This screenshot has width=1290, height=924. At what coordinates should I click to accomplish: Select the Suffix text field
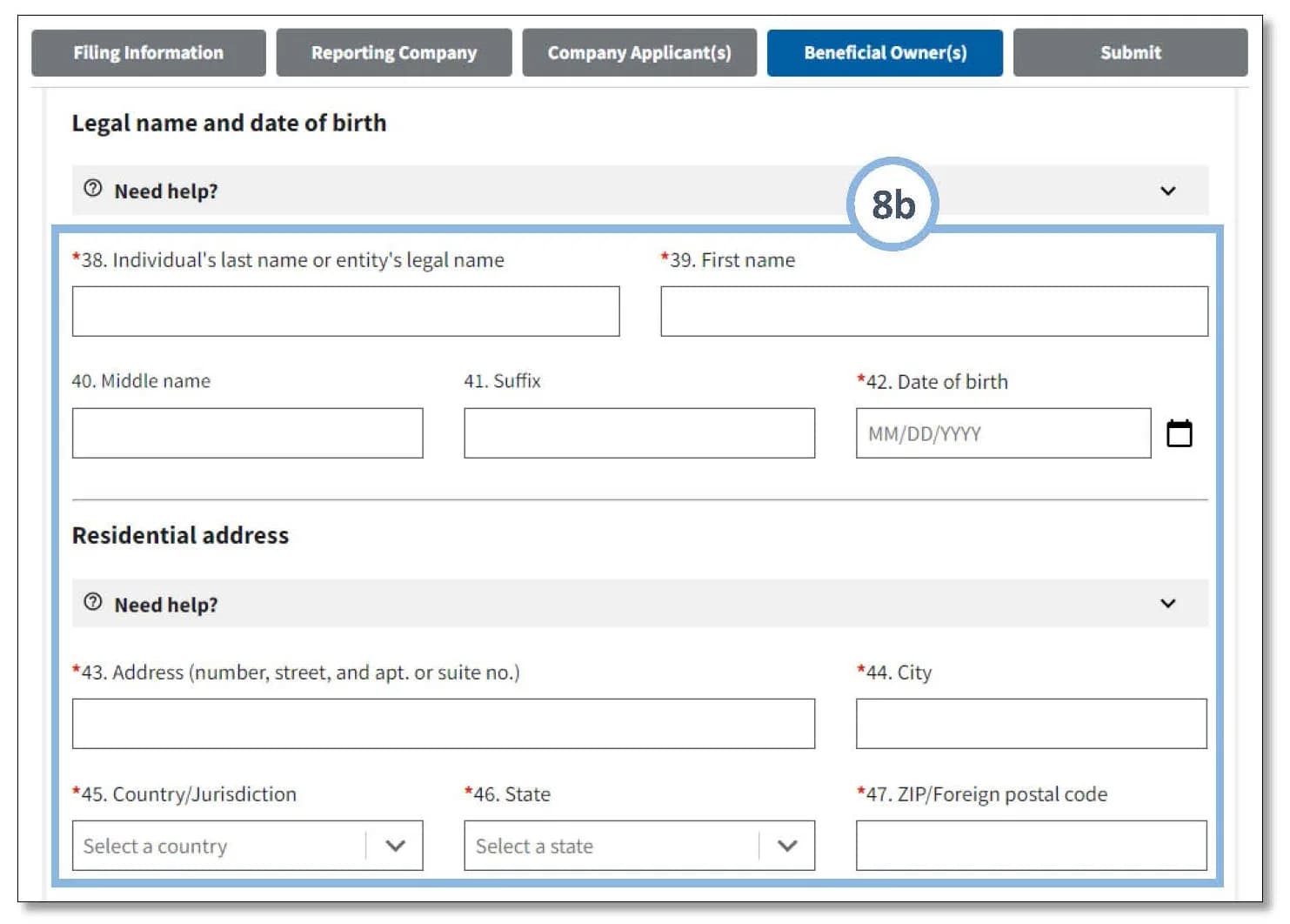click(639, 433)
